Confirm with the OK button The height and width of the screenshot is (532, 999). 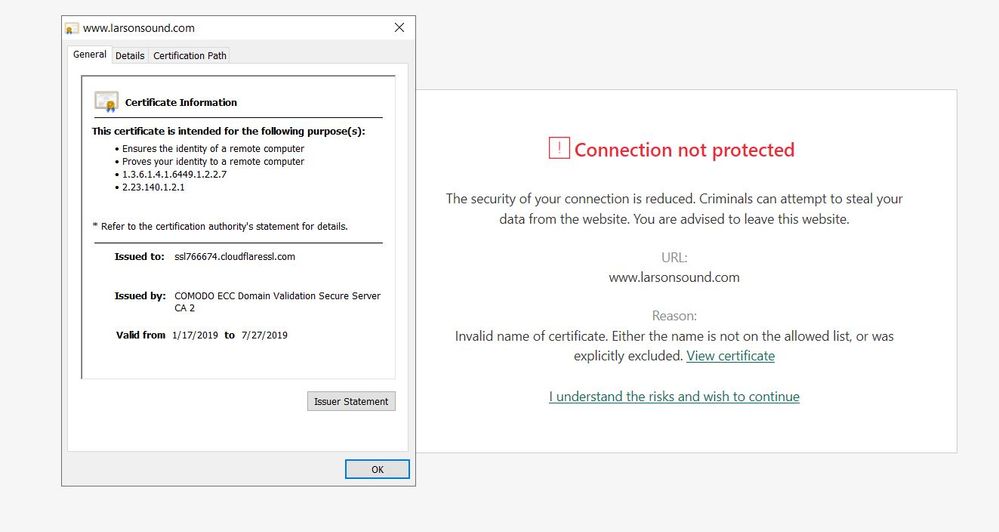tap(377, 469)
